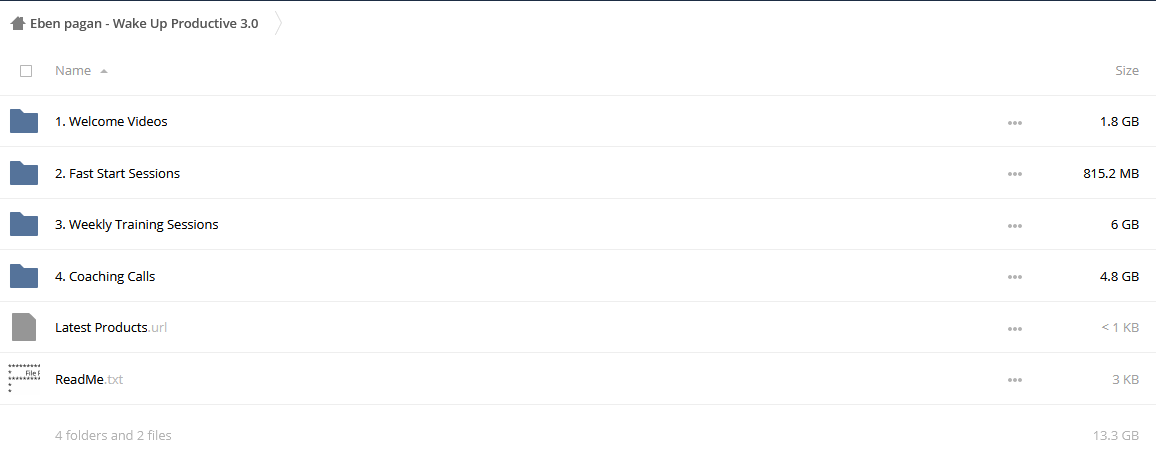The height and width of the screenshot is (458, 1156).
Task: Open more options for Latest Products.url
Action: pos(1014,329)
